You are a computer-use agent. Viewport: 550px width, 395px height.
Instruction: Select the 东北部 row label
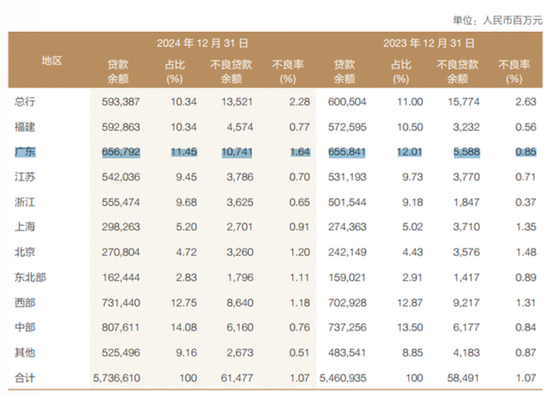(x=30, y=277)
